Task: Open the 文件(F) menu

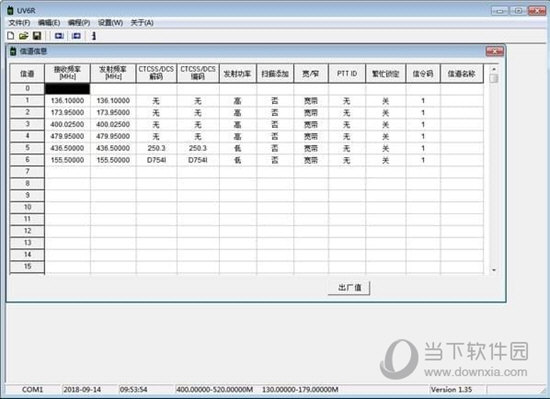Action: point(19,23)
